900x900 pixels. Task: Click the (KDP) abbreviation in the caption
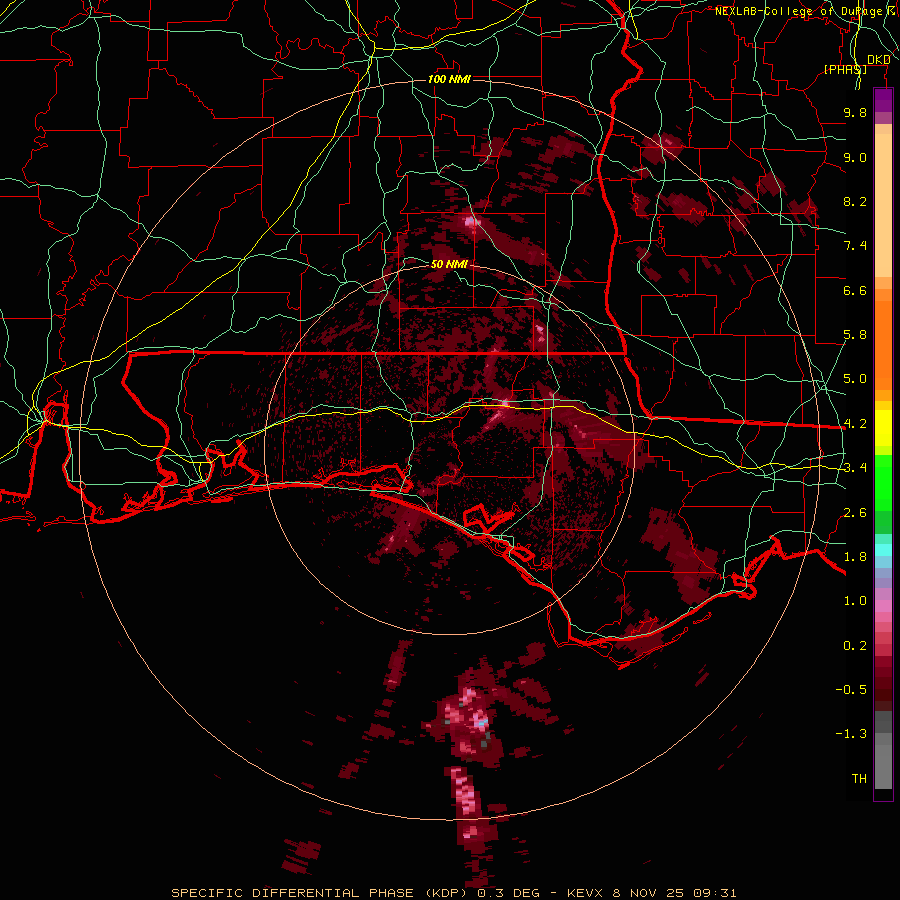coord(447,893)
